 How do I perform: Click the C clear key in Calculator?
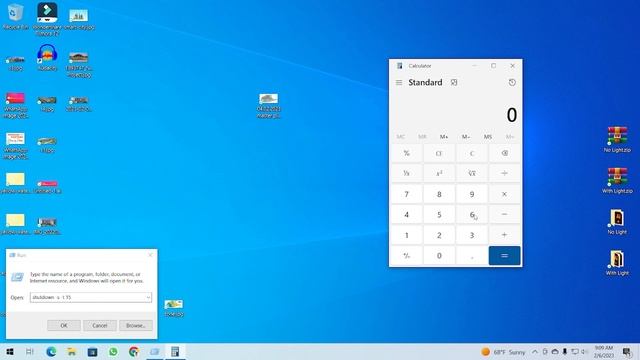coord(472,153)
